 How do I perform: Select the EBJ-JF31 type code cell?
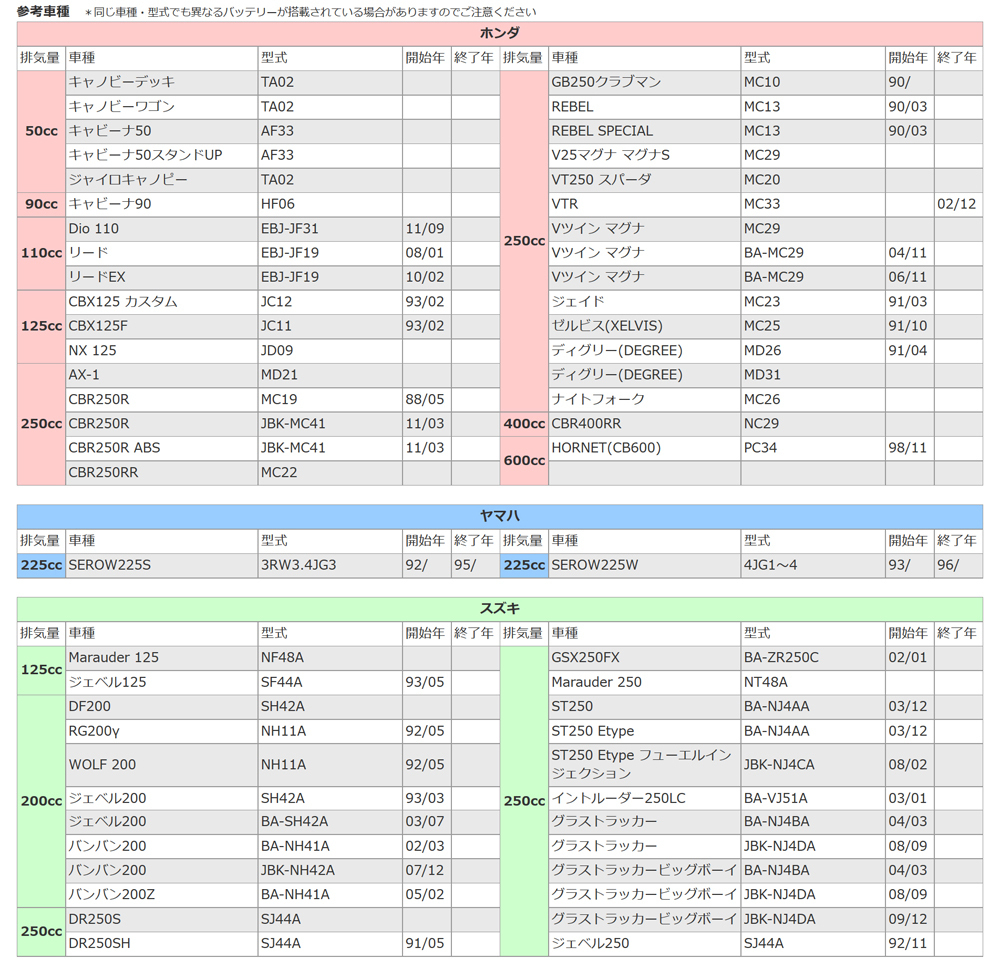pyautogui.click(x=330, y=228)
